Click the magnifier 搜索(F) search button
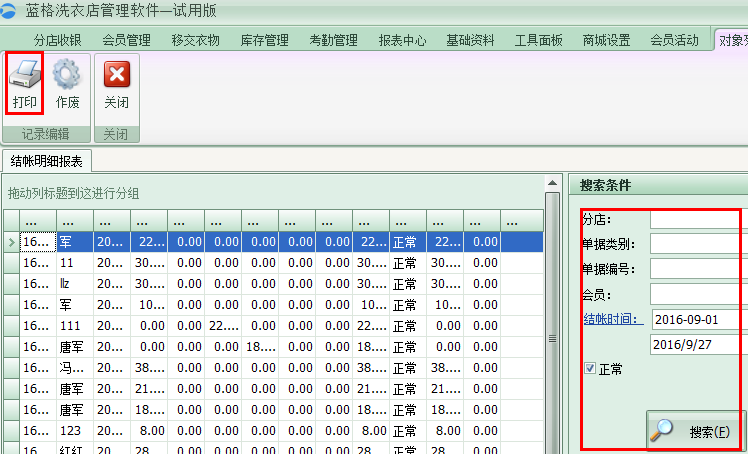 click(695, 432)
